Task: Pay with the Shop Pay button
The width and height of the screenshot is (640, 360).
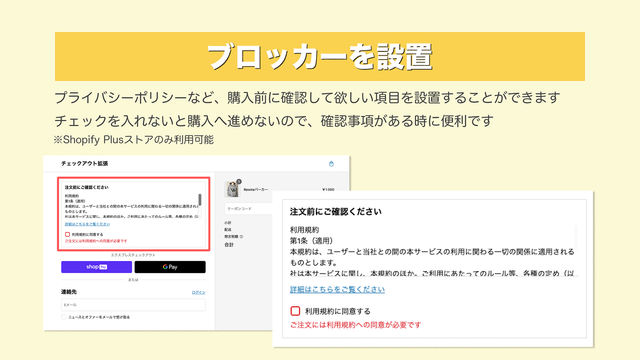Action: (x=96, y=267)
